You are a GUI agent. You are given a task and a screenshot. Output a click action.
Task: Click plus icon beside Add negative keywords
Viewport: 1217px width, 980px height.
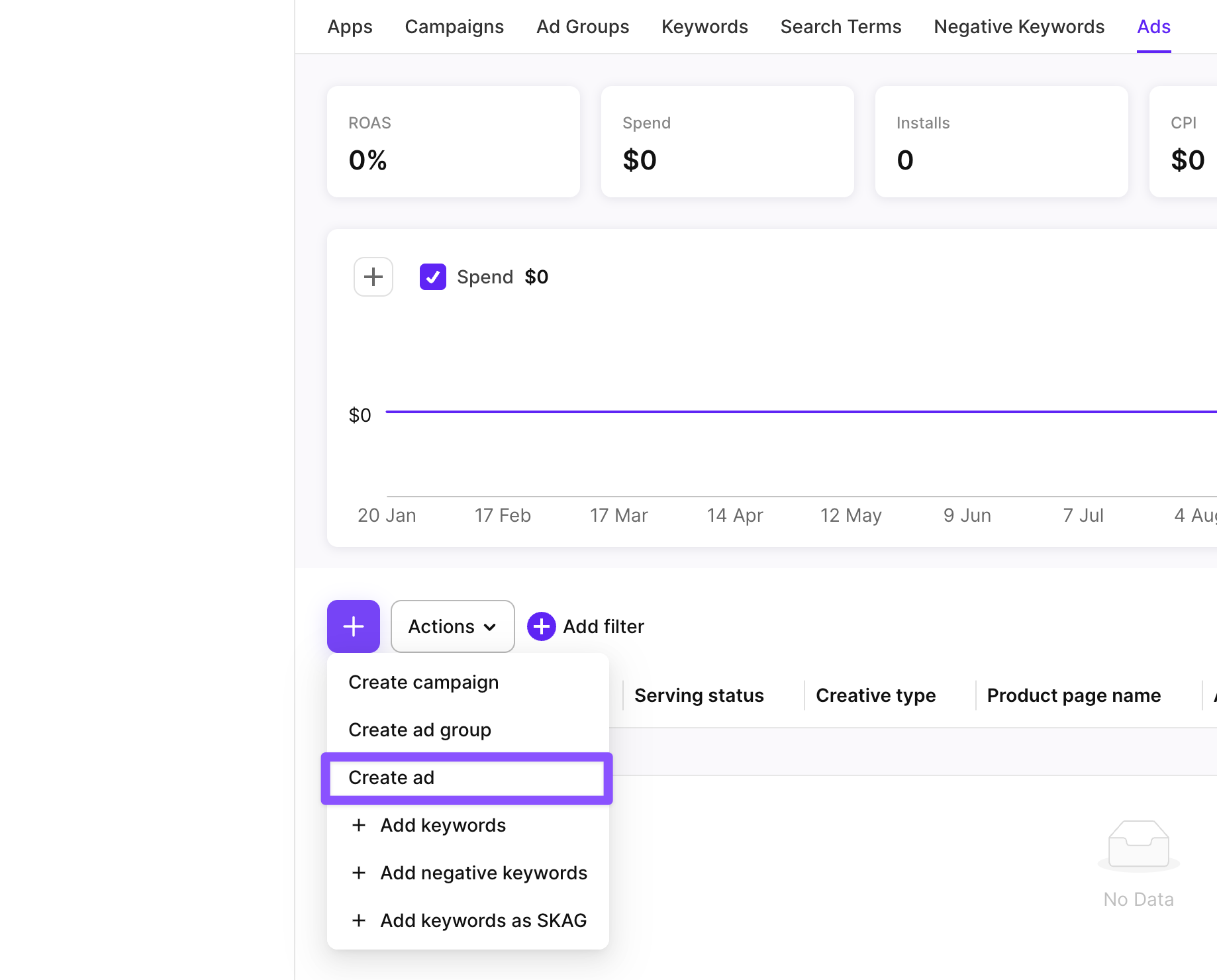[359, 873]
